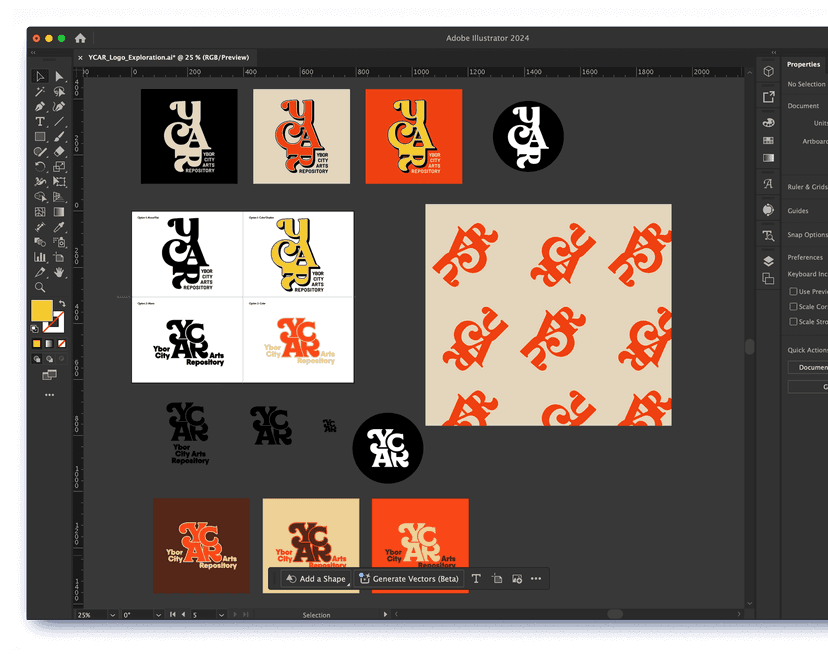828x667 pixels.
Task: Open the 25% zoom level dropdown
Action: [112, 615]
